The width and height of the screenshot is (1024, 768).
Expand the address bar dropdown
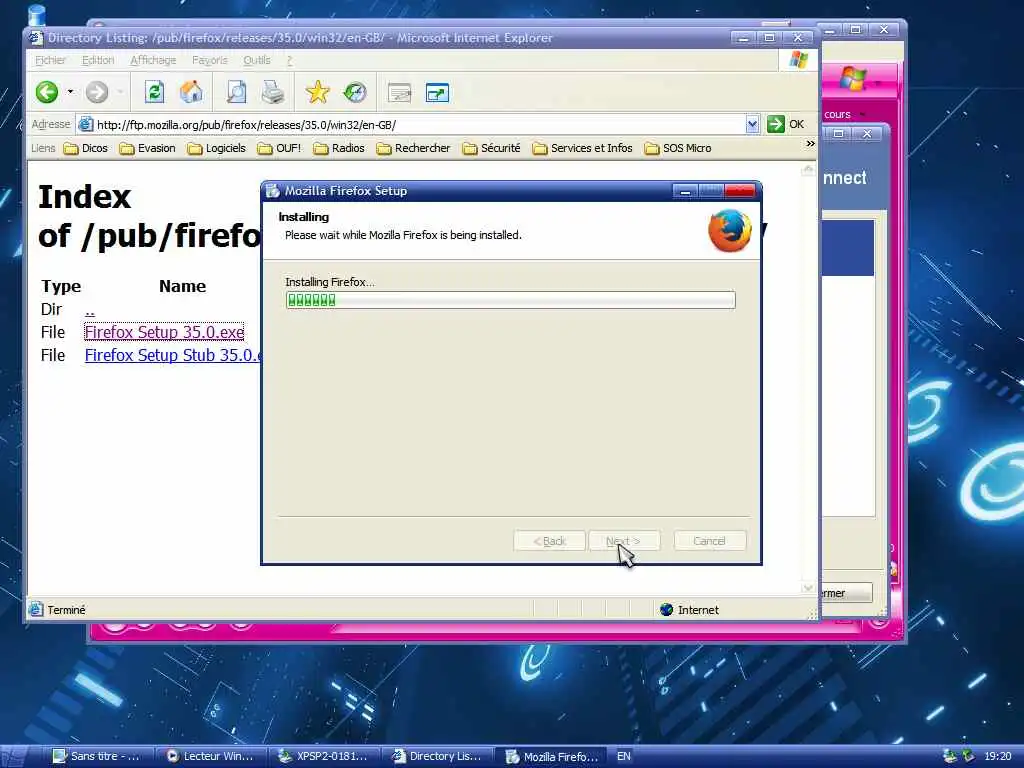pos(752,124)
